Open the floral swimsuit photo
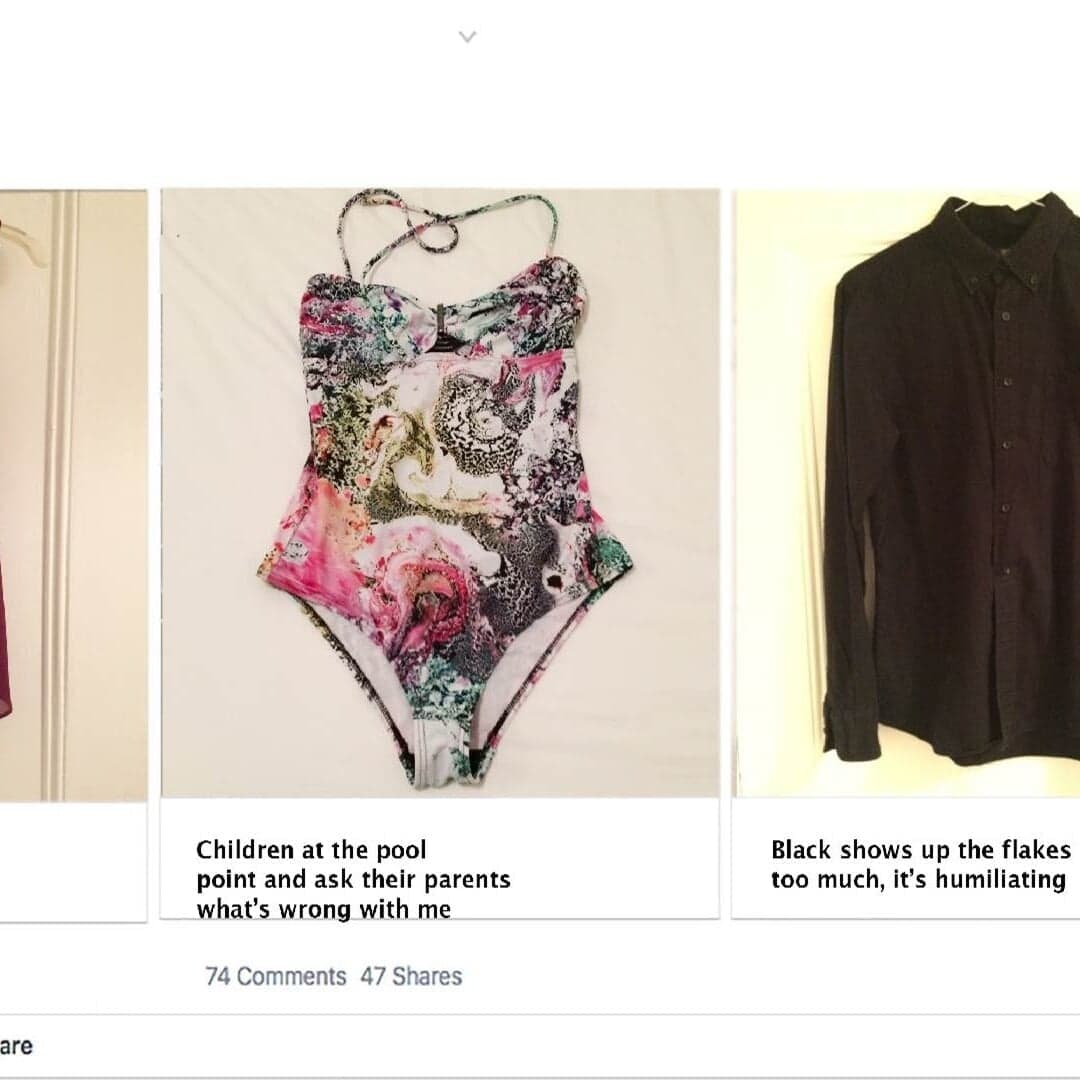This screenshot has height=1080, width=1080. click(x=440, y=493)
